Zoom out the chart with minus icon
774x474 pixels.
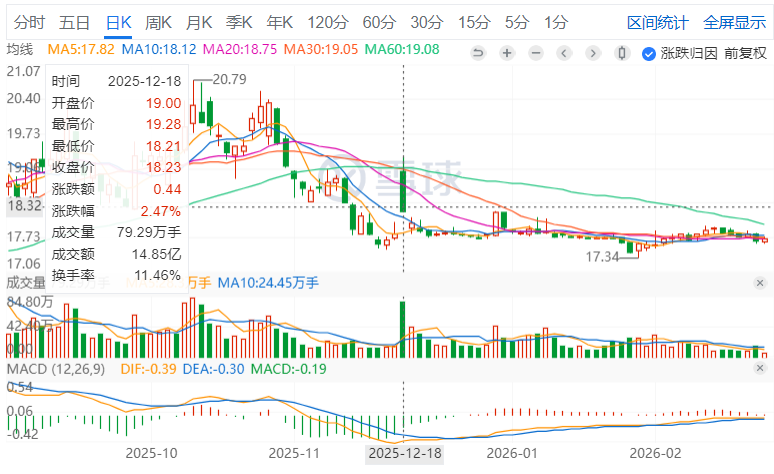coord(536,52)
